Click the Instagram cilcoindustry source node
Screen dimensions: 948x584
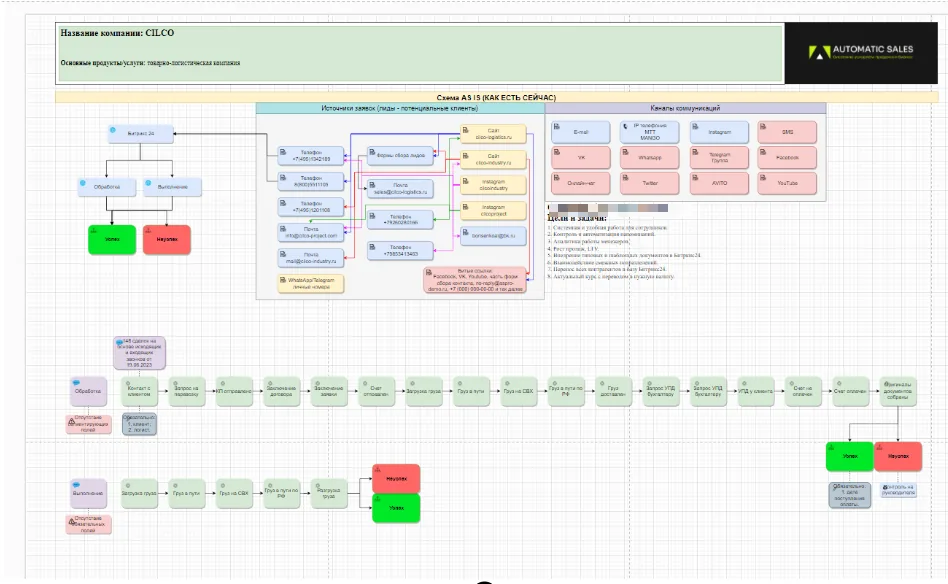493,185
